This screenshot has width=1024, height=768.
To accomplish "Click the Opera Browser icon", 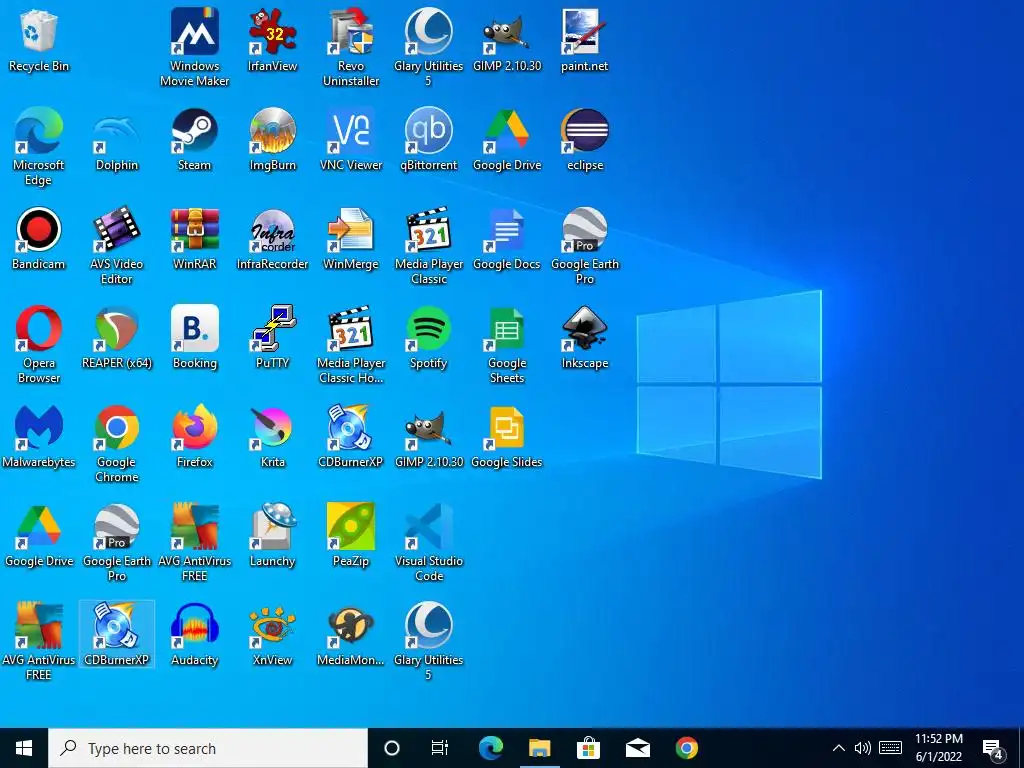I will pyautogui.click(x=39, y=345).
